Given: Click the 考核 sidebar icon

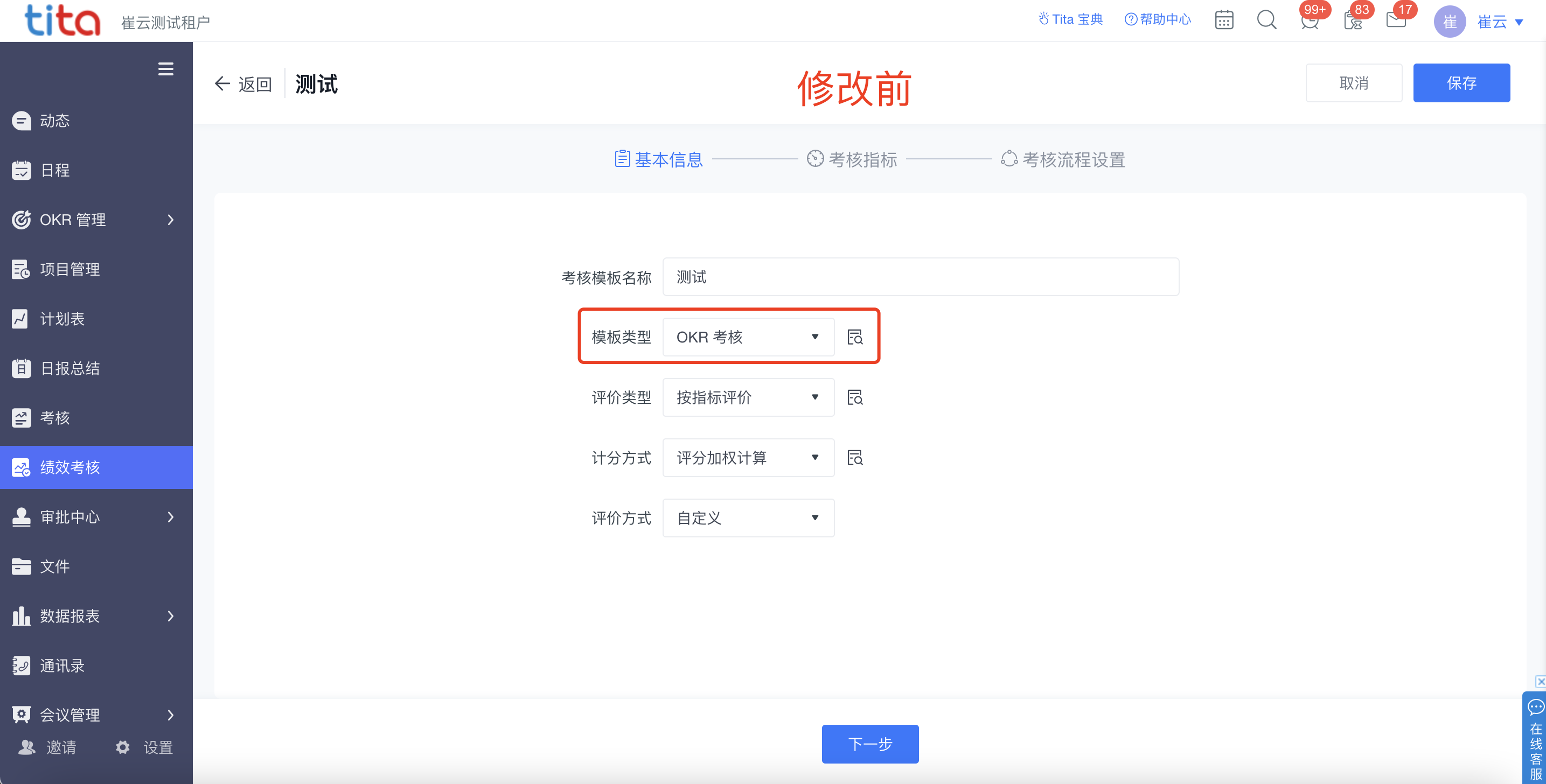Looking at the screenshot, I should click(x=22, y=417).
